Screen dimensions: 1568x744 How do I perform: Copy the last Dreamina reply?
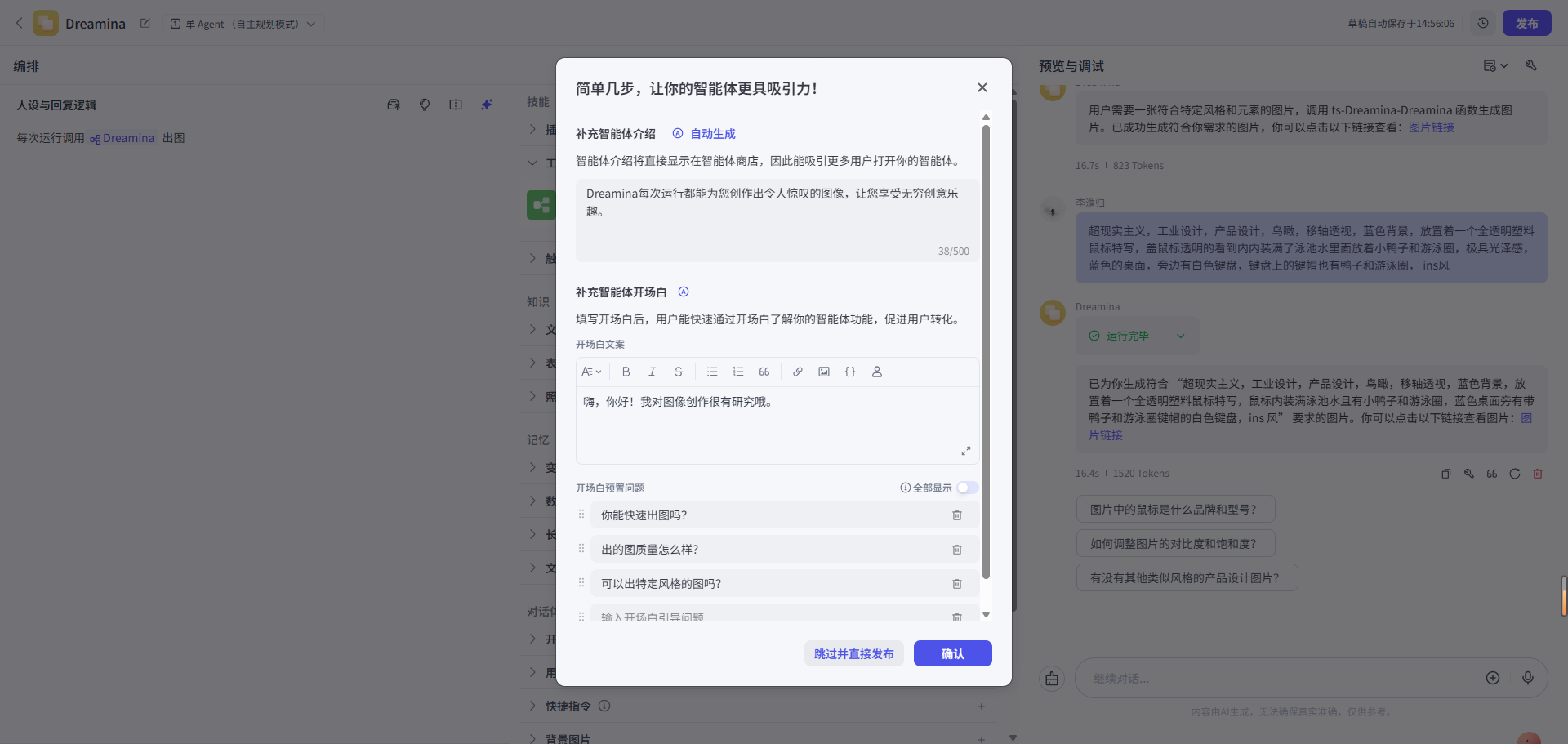[1446, 474]
